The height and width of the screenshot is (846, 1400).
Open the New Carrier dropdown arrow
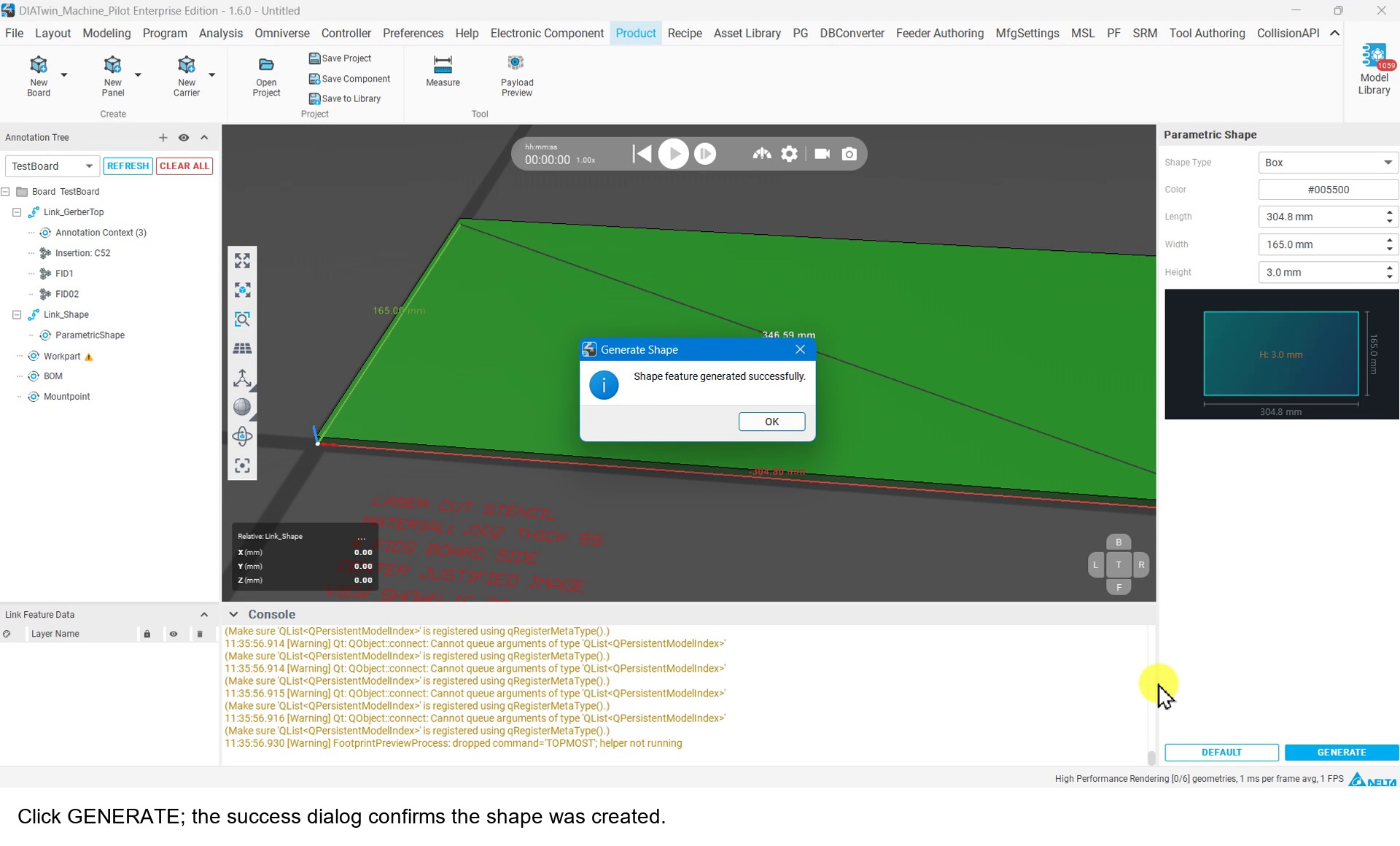[212, 75]
